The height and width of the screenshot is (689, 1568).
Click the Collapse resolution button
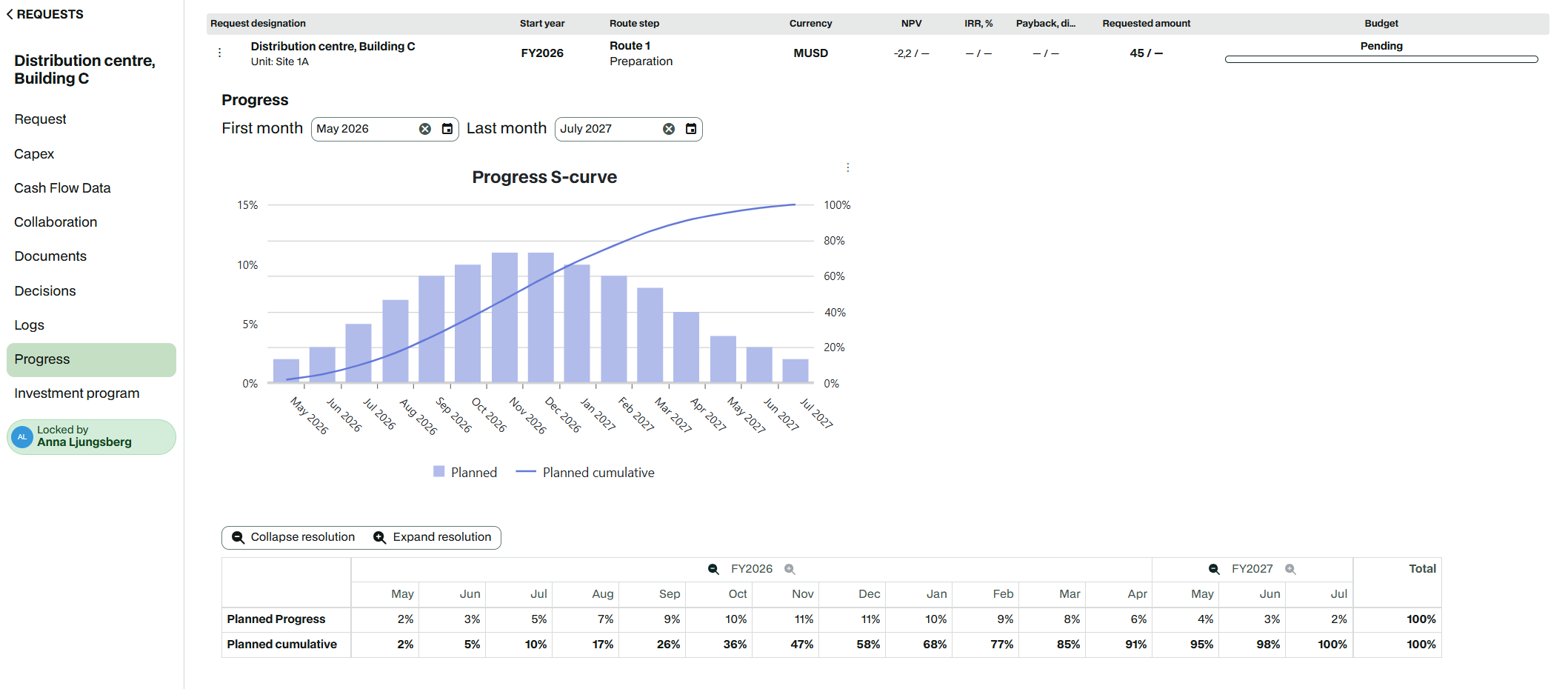pyautogui.click(x=293, y=537)
